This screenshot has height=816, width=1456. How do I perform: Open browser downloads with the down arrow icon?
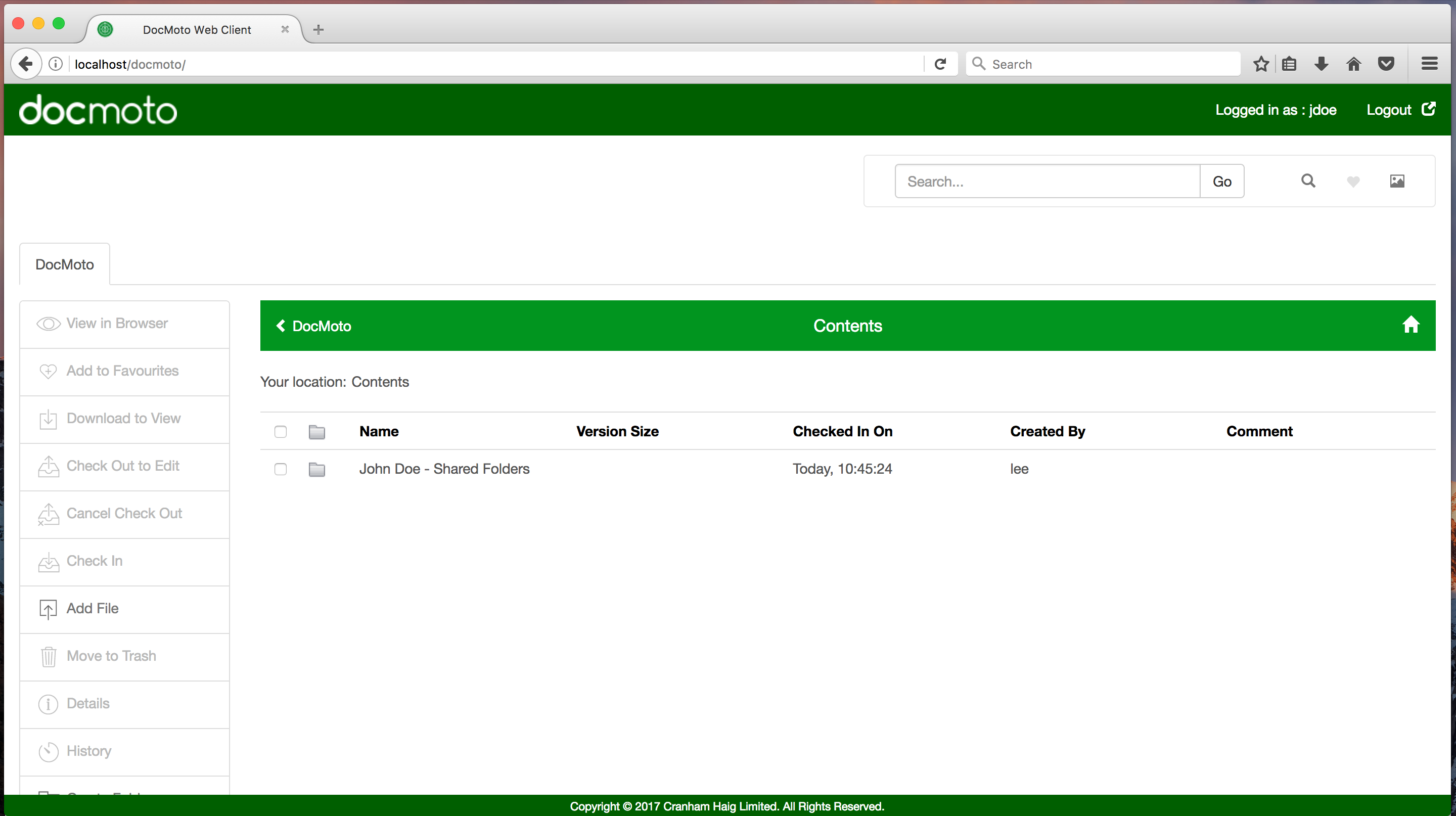point(1322,64)
